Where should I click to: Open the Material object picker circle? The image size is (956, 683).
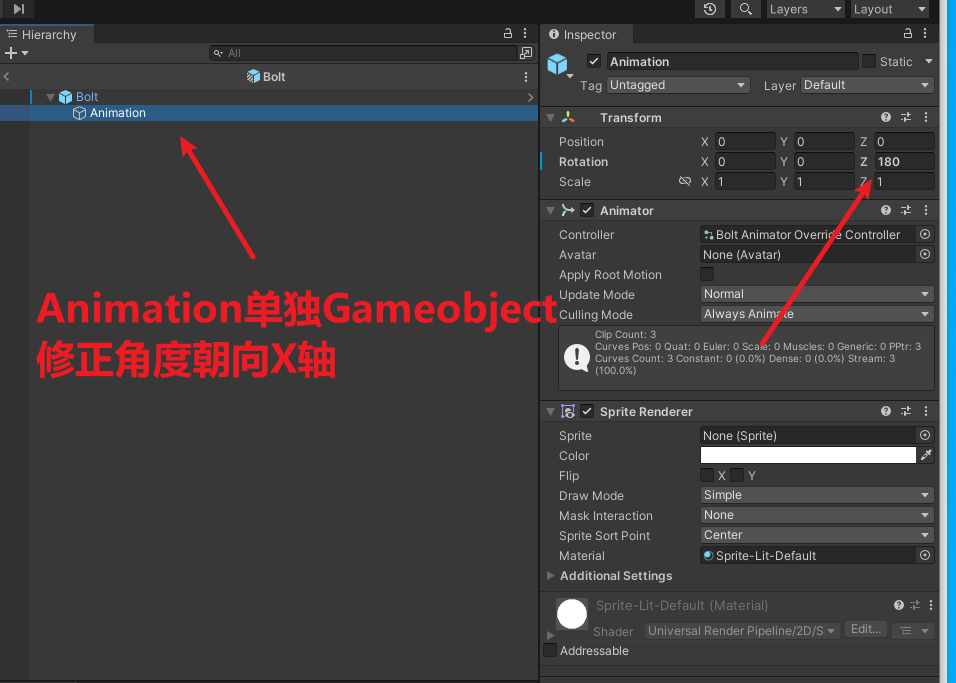[925, 556]
